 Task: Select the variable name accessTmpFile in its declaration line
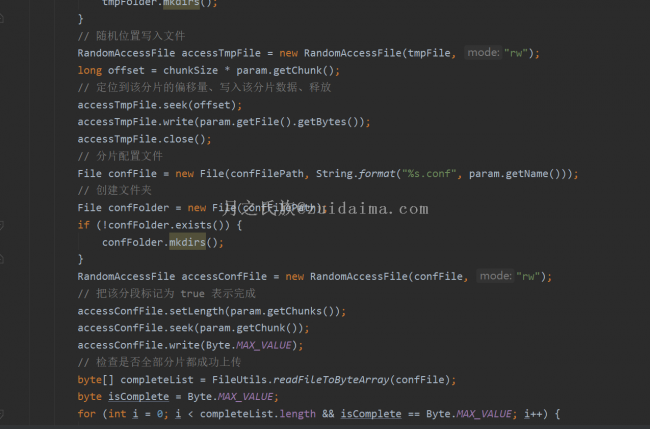tap(221, 53)
